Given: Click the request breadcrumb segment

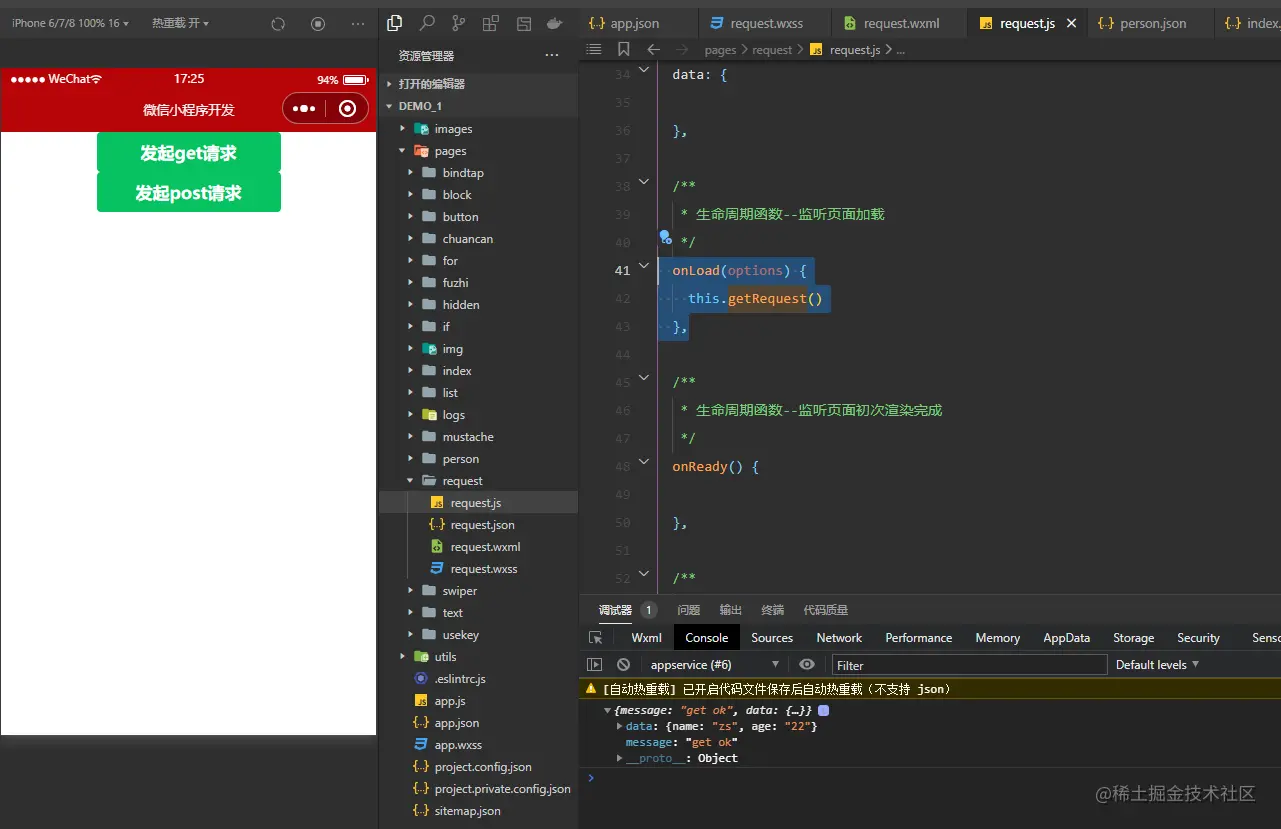Looking at the screenshot, I should coord(772,49).
